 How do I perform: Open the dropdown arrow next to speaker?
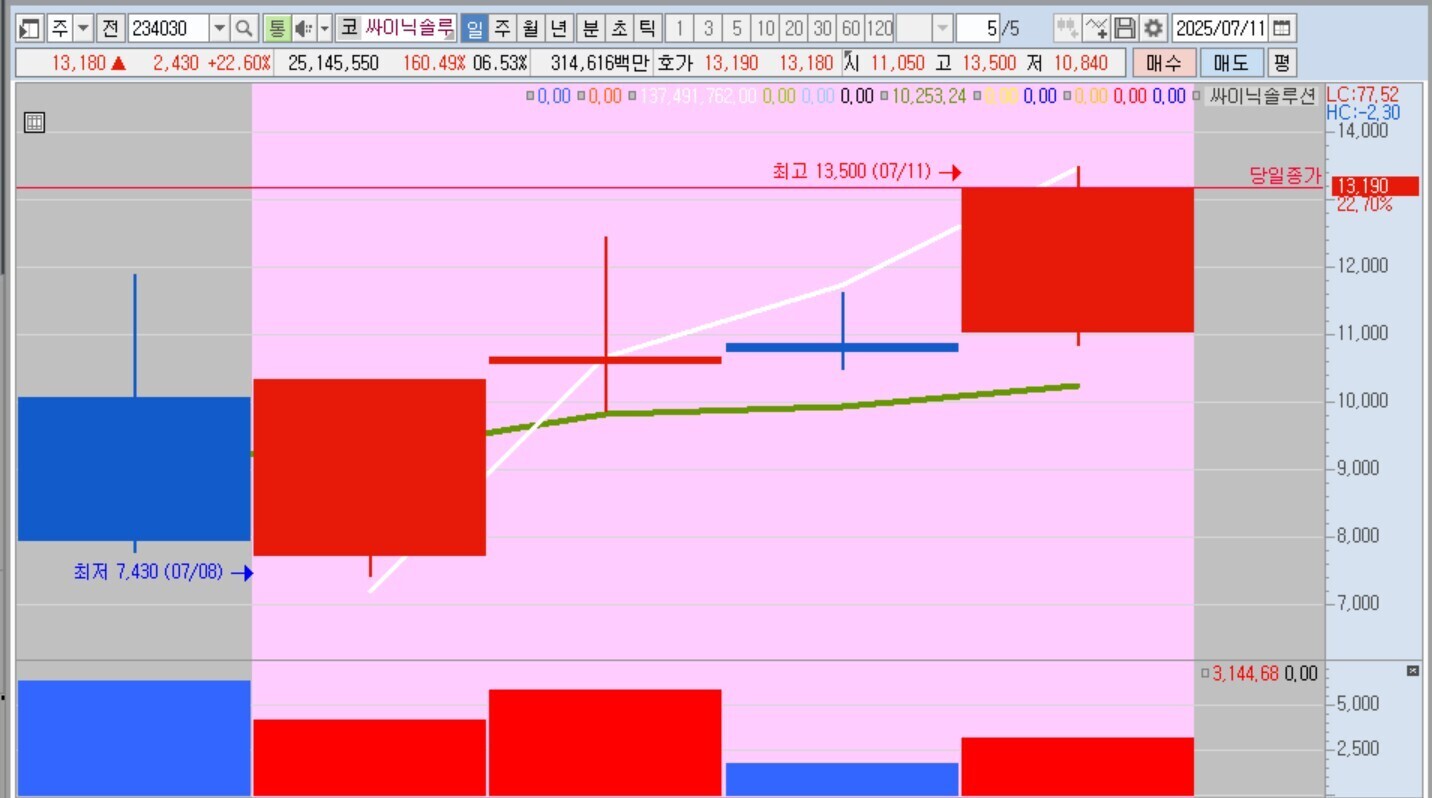coord(324,28)
